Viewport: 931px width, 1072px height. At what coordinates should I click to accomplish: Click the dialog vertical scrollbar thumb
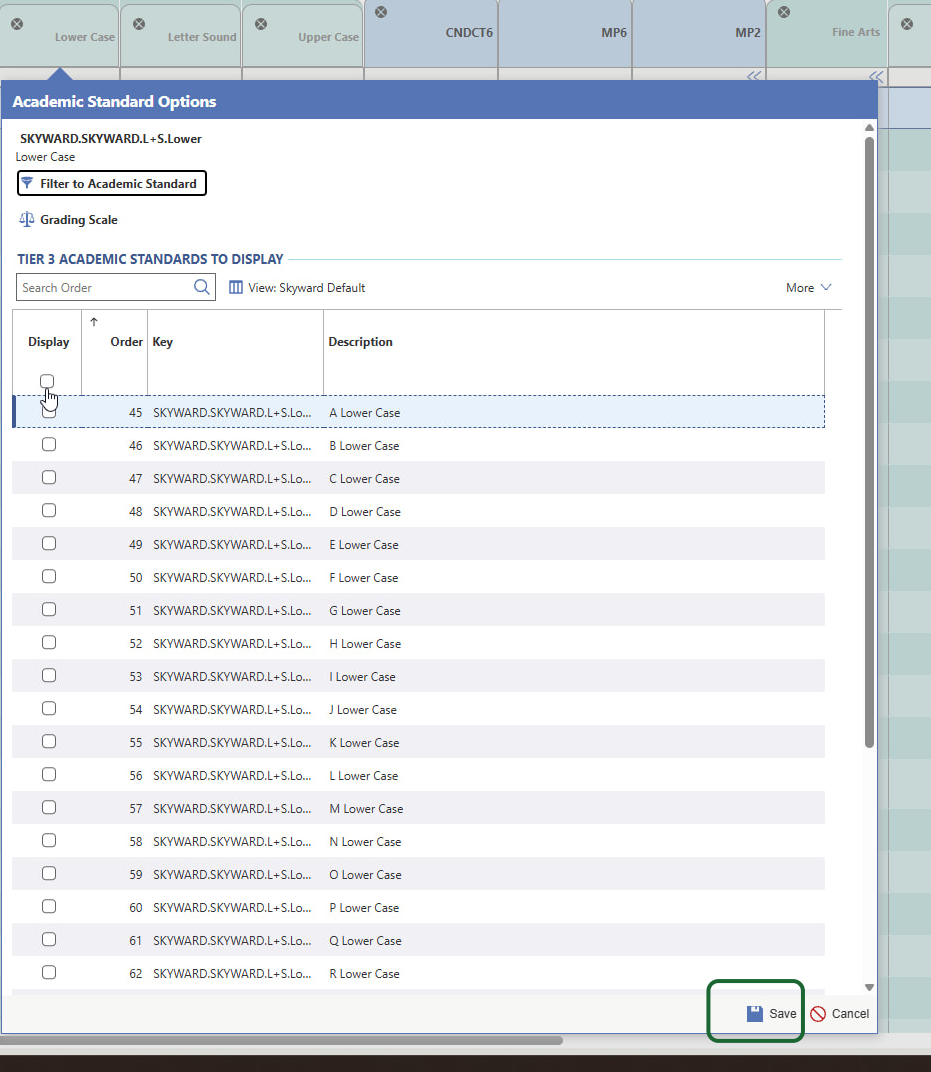(x=869, y=442)
